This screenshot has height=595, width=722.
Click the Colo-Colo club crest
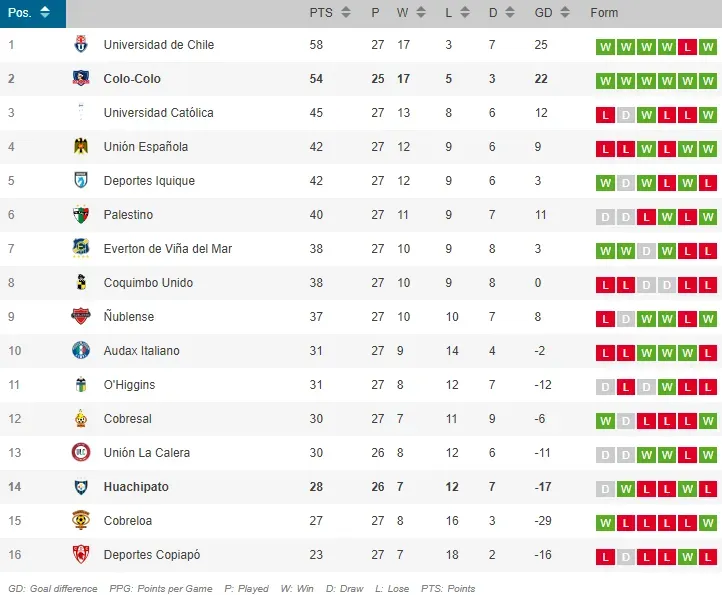(81, 79)
